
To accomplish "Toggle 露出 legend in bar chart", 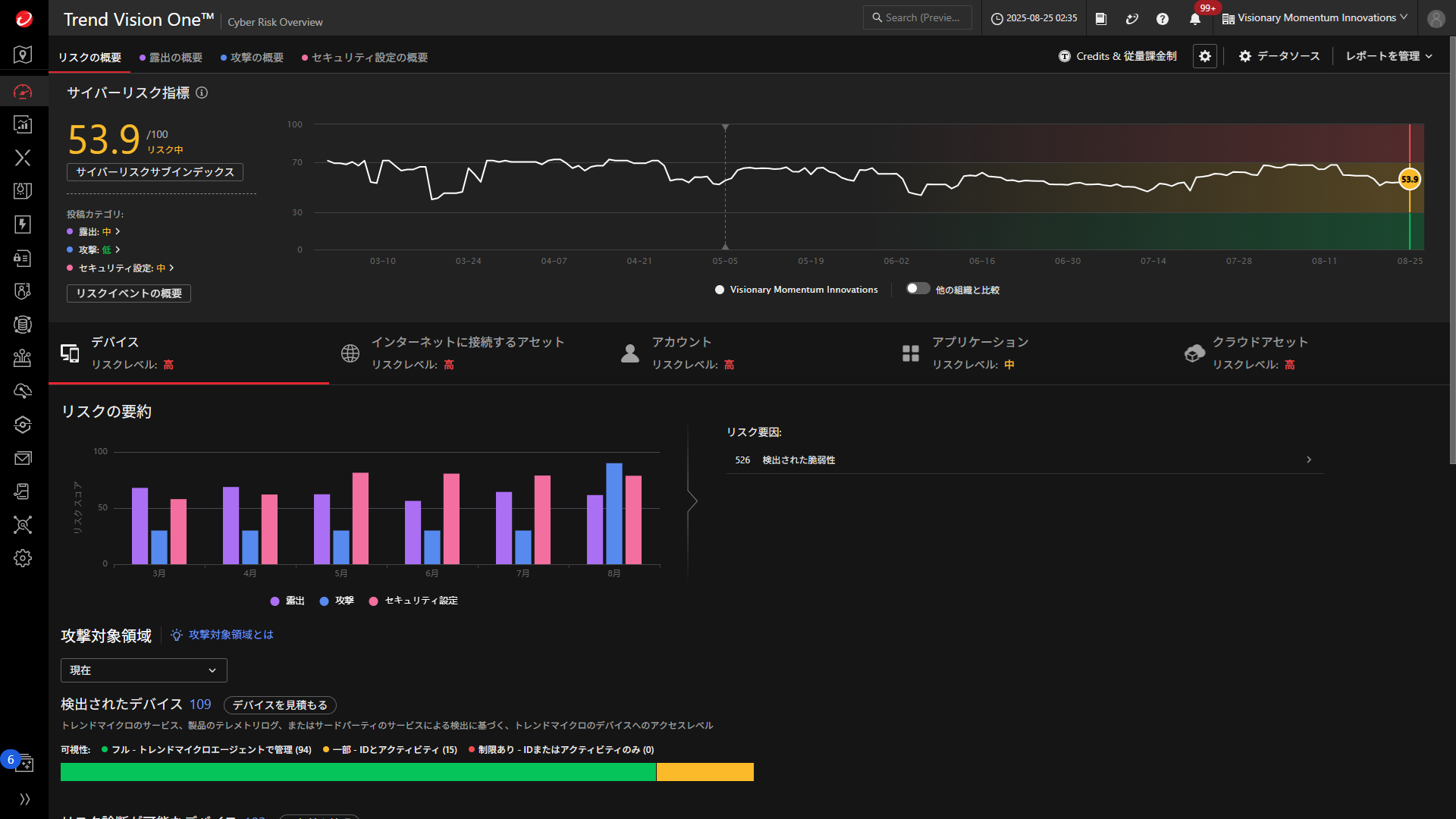I will 287,601.
